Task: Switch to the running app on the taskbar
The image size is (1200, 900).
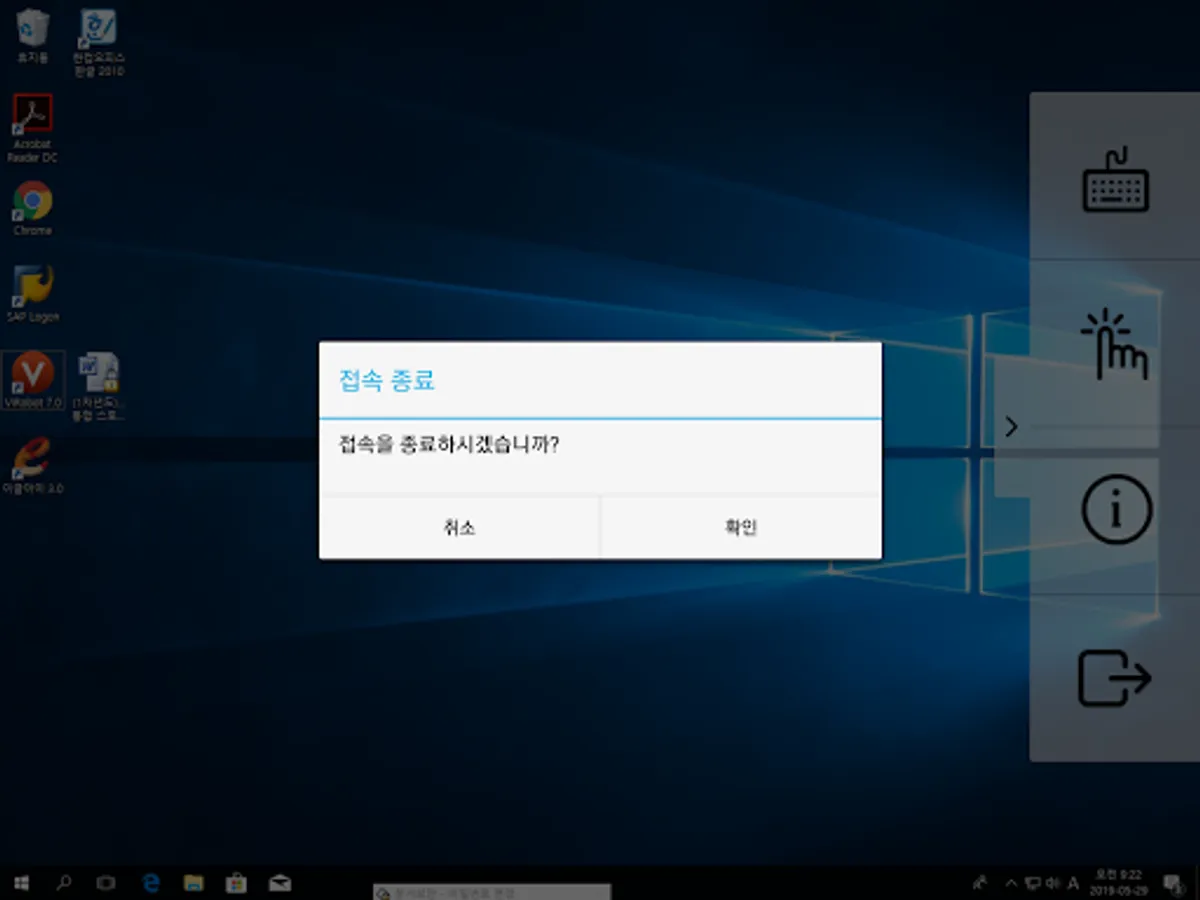Action: coord(492,891)
